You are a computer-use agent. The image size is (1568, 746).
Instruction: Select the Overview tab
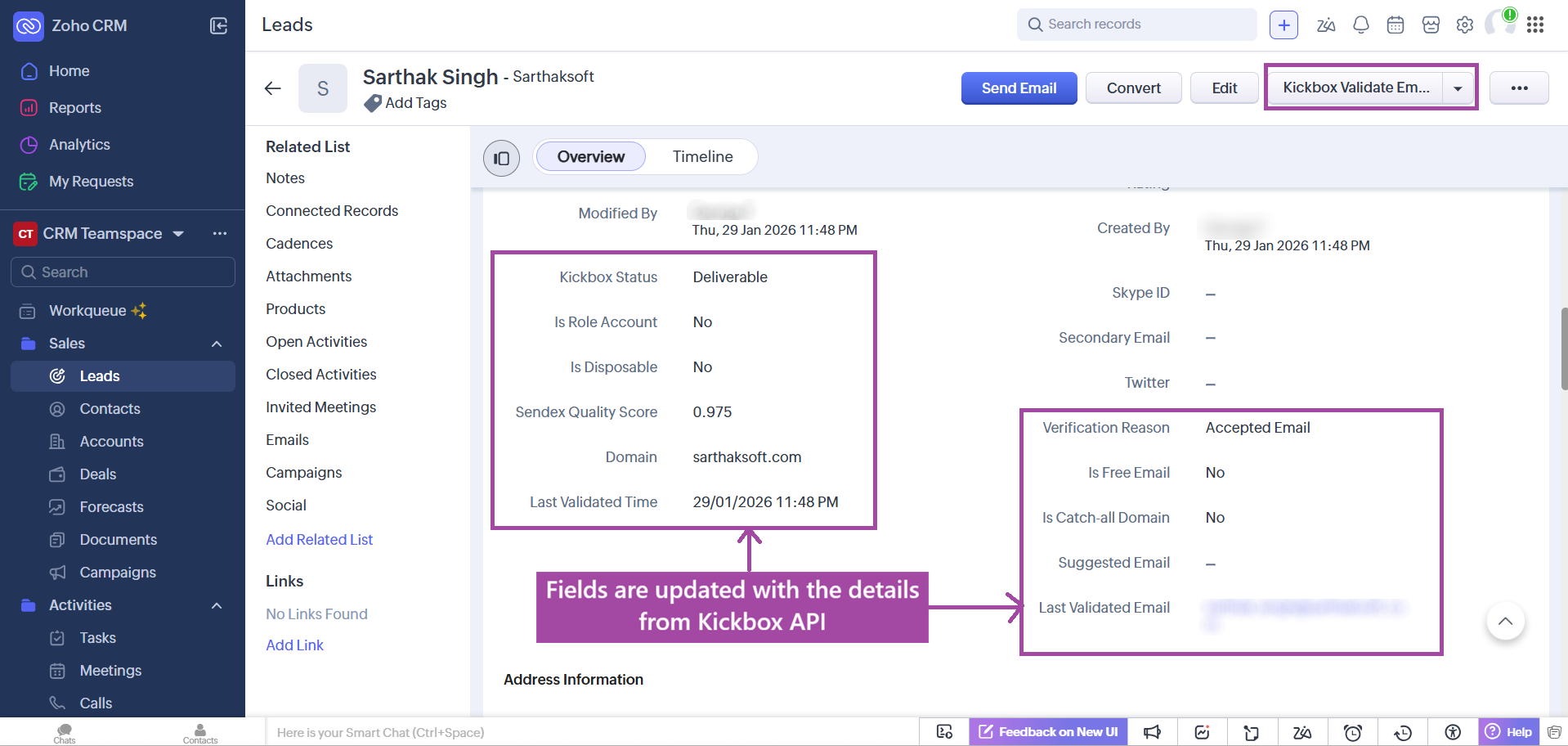coord(590,157)
